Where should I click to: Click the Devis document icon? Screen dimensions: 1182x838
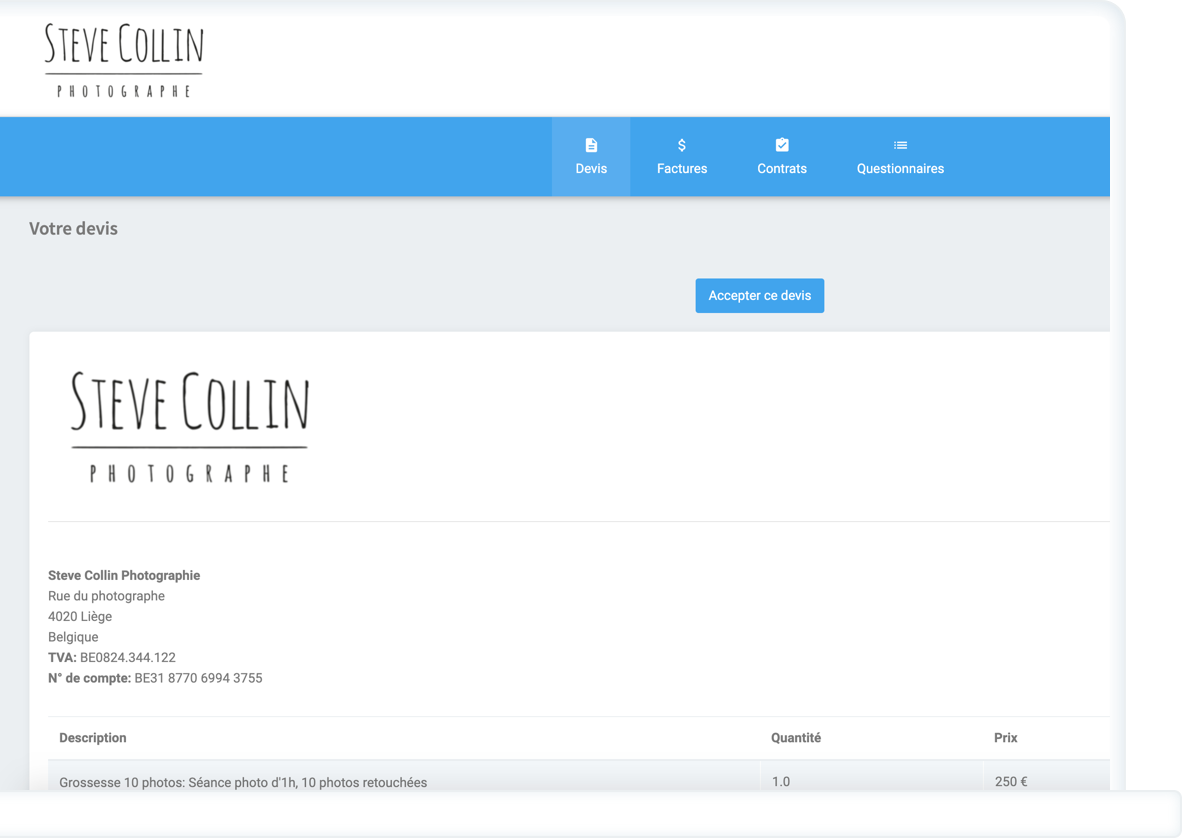click(x=591, y=146)
